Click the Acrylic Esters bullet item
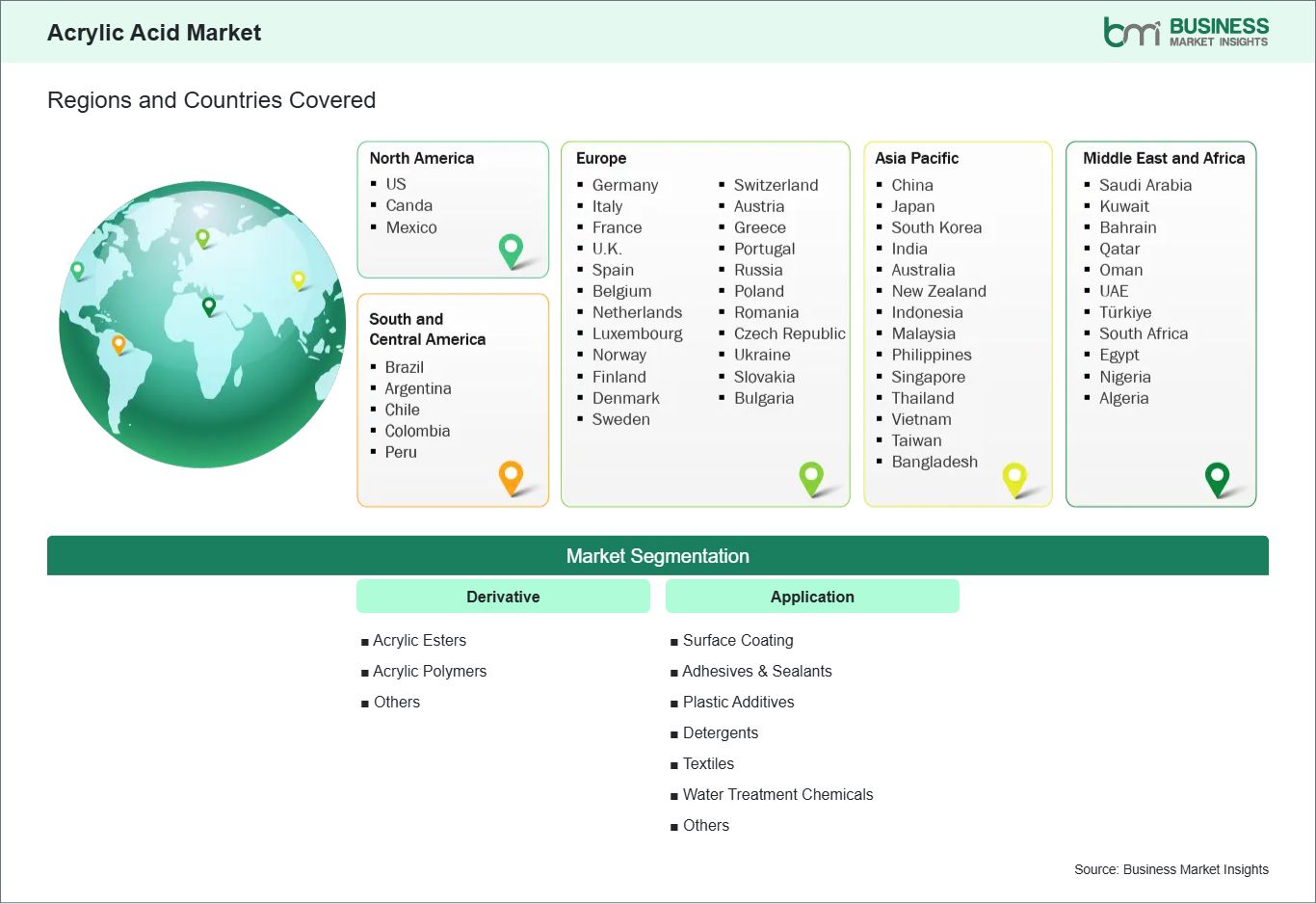The image size is (1316, 904). tap(419, 640)
